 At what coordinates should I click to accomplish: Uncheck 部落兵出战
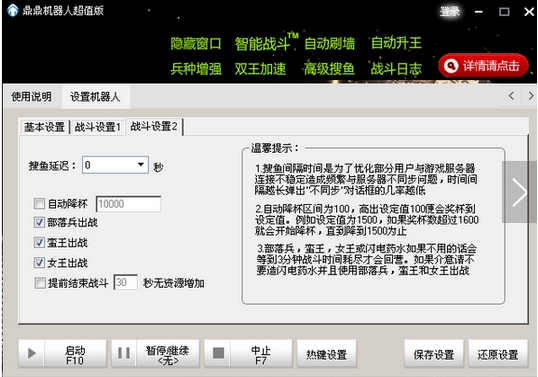click(x=39, y=222)
